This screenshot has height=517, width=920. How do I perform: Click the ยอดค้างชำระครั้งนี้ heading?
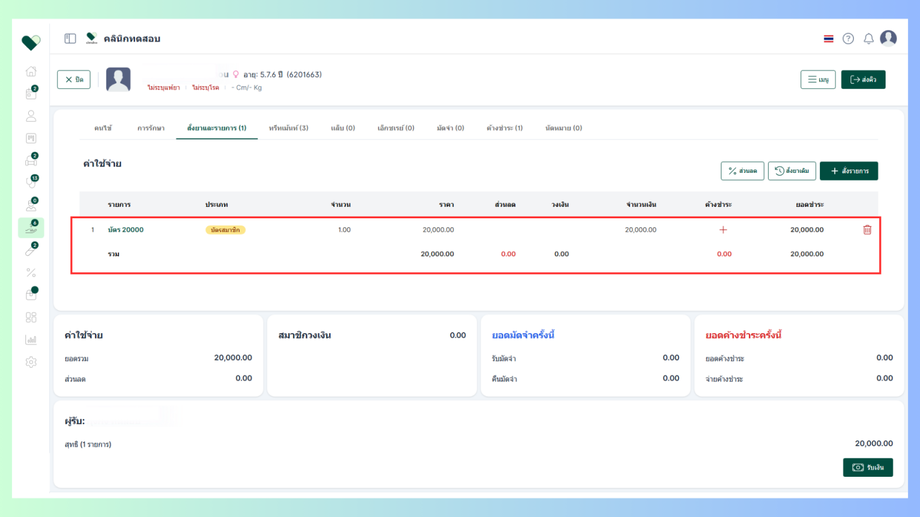pyautogui.click(x=743, y=335)
